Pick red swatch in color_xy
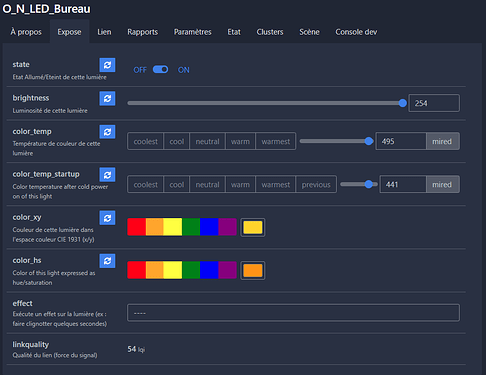Screen dimensions: 486x375 137,227
